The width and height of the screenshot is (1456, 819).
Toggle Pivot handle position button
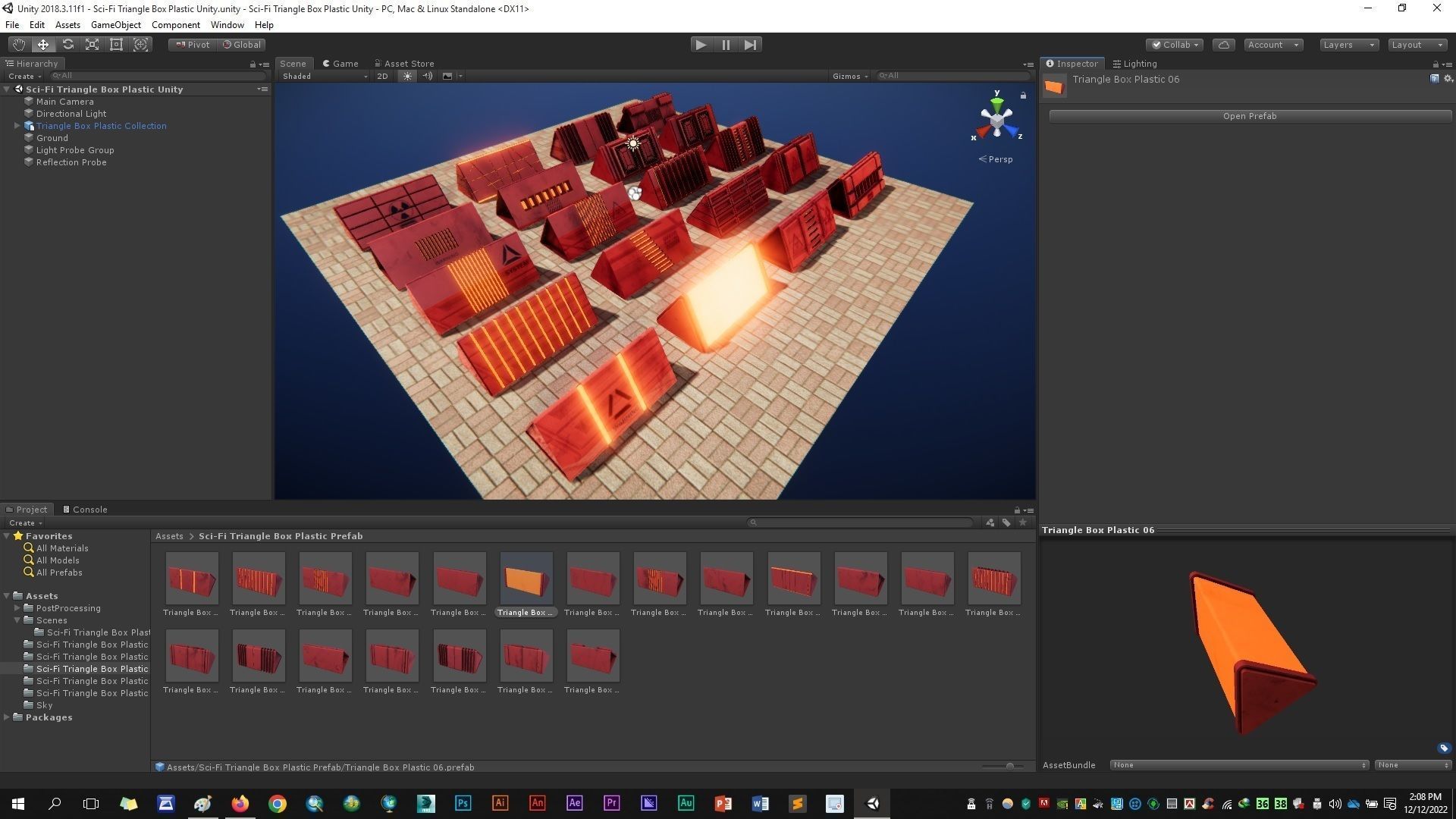(x=193, y=45)
